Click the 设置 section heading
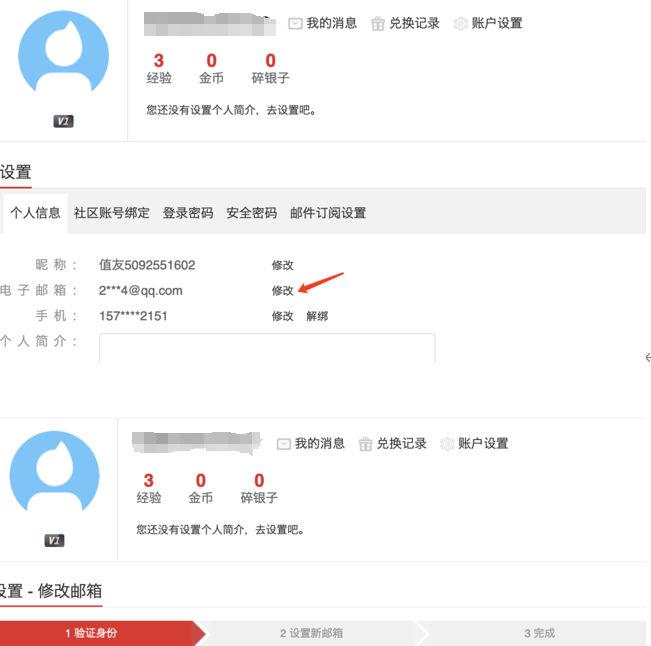Image resolution: width=651 pixels, height=646 pixels. 16,172
